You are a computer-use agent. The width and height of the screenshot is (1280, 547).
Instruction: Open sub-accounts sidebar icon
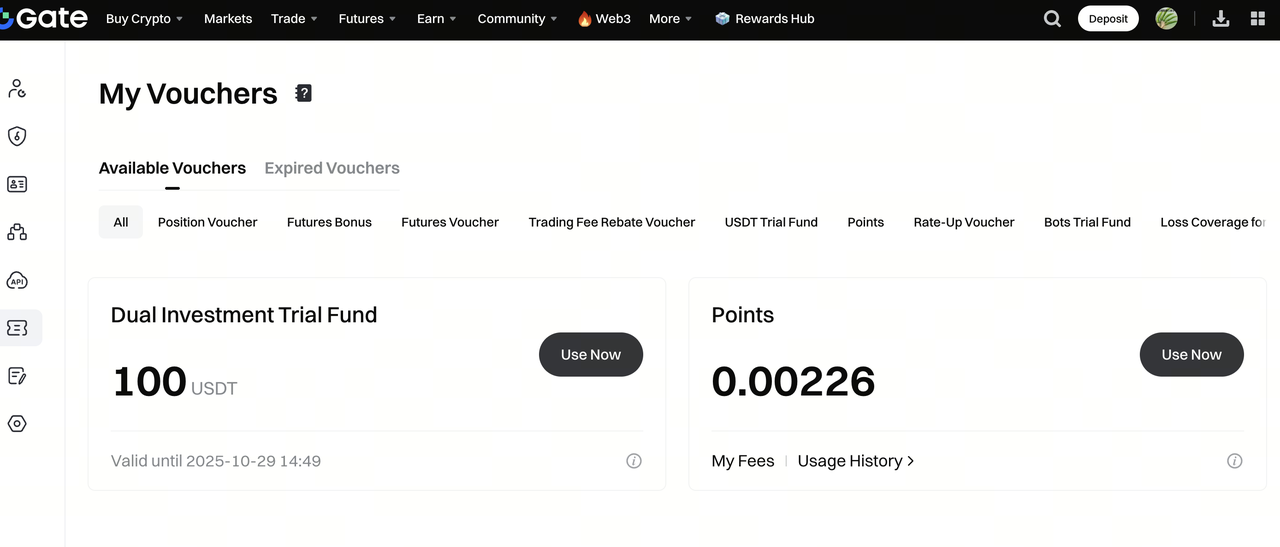point(17,232)
